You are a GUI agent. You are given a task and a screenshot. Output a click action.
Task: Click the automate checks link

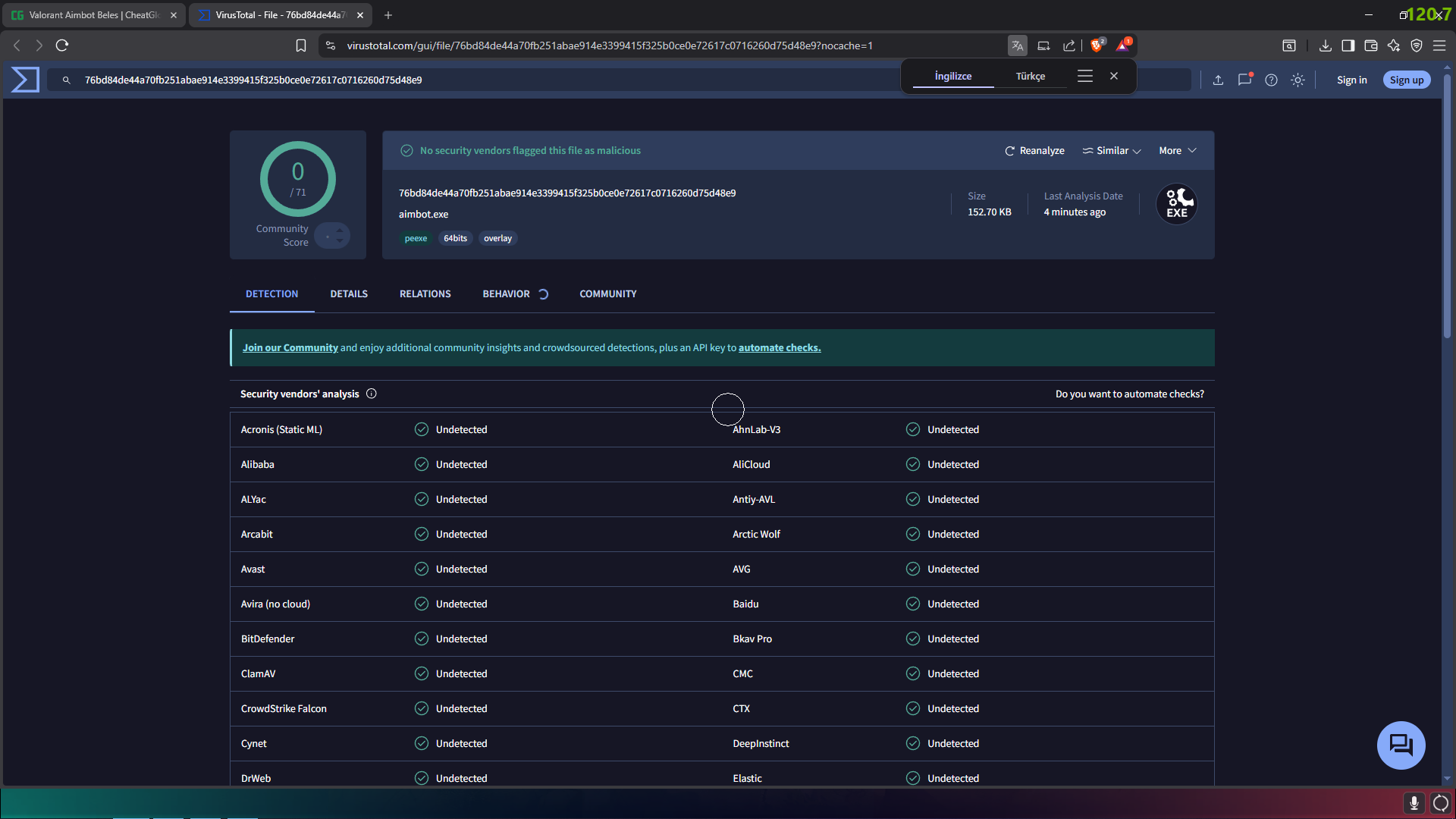pos(780,347)
